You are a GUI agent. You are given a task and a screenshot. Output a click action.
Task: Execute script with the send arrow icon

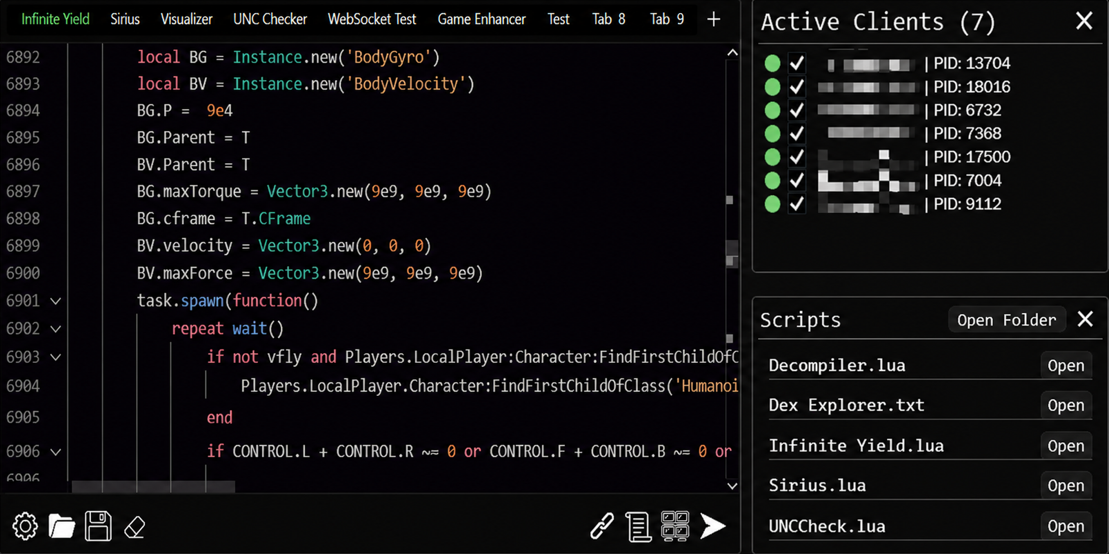coord(713,526)
